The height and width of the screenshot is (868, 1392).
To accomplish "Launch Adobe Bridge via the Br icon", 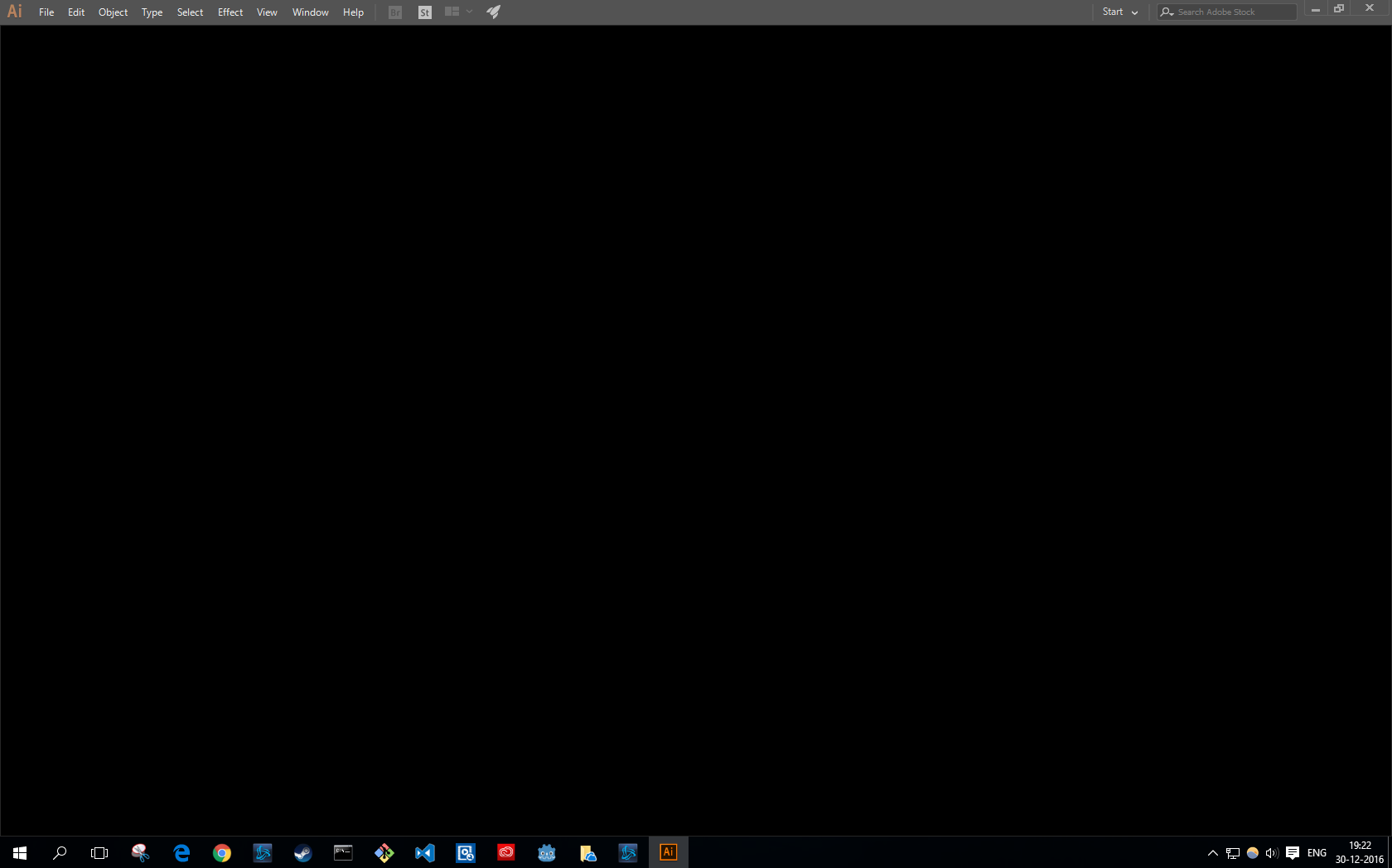I will pos(394,12).
